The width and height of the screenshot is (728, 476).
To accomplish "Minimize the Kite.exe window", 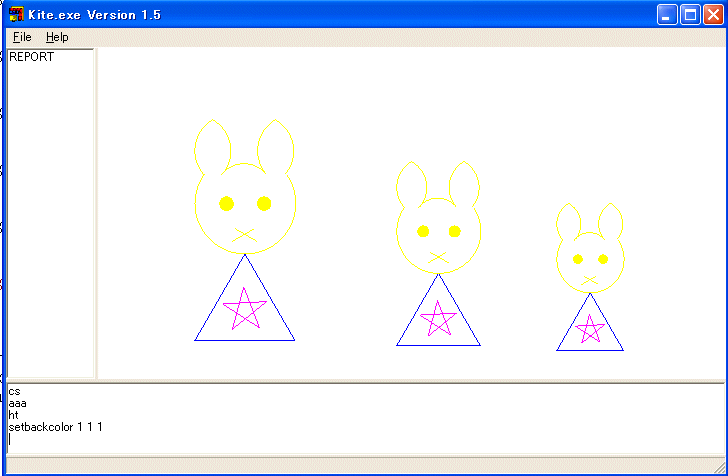I will pyautogui.click(x=667, y=15).
